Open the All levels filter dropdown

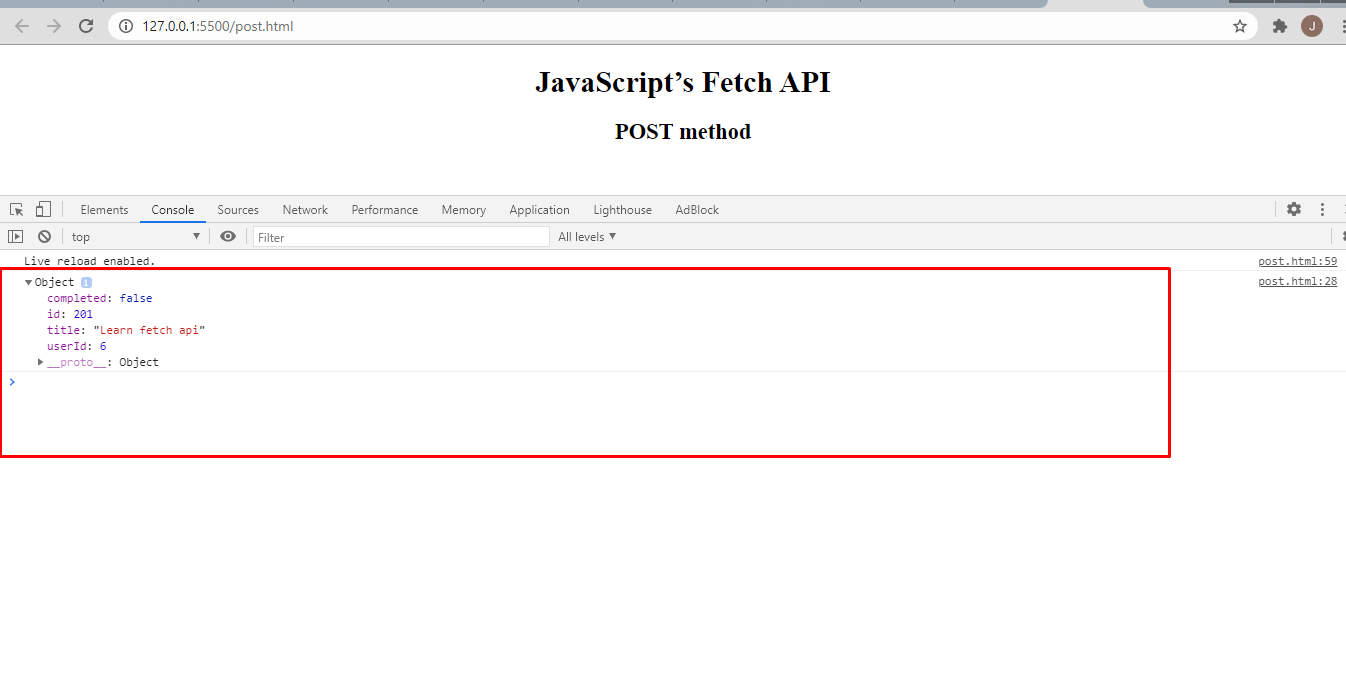click(x=587, y=236)
